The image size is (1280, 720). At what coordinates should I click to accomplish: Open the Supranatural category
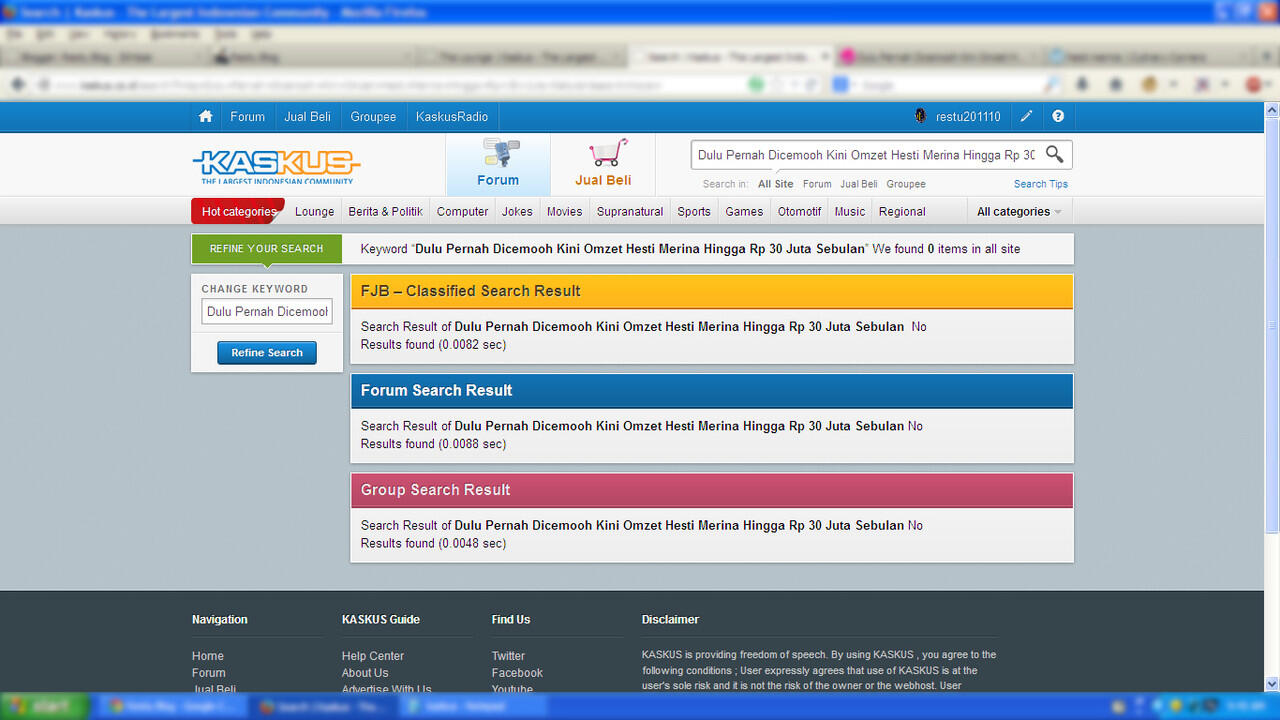(x=630, y=211)
